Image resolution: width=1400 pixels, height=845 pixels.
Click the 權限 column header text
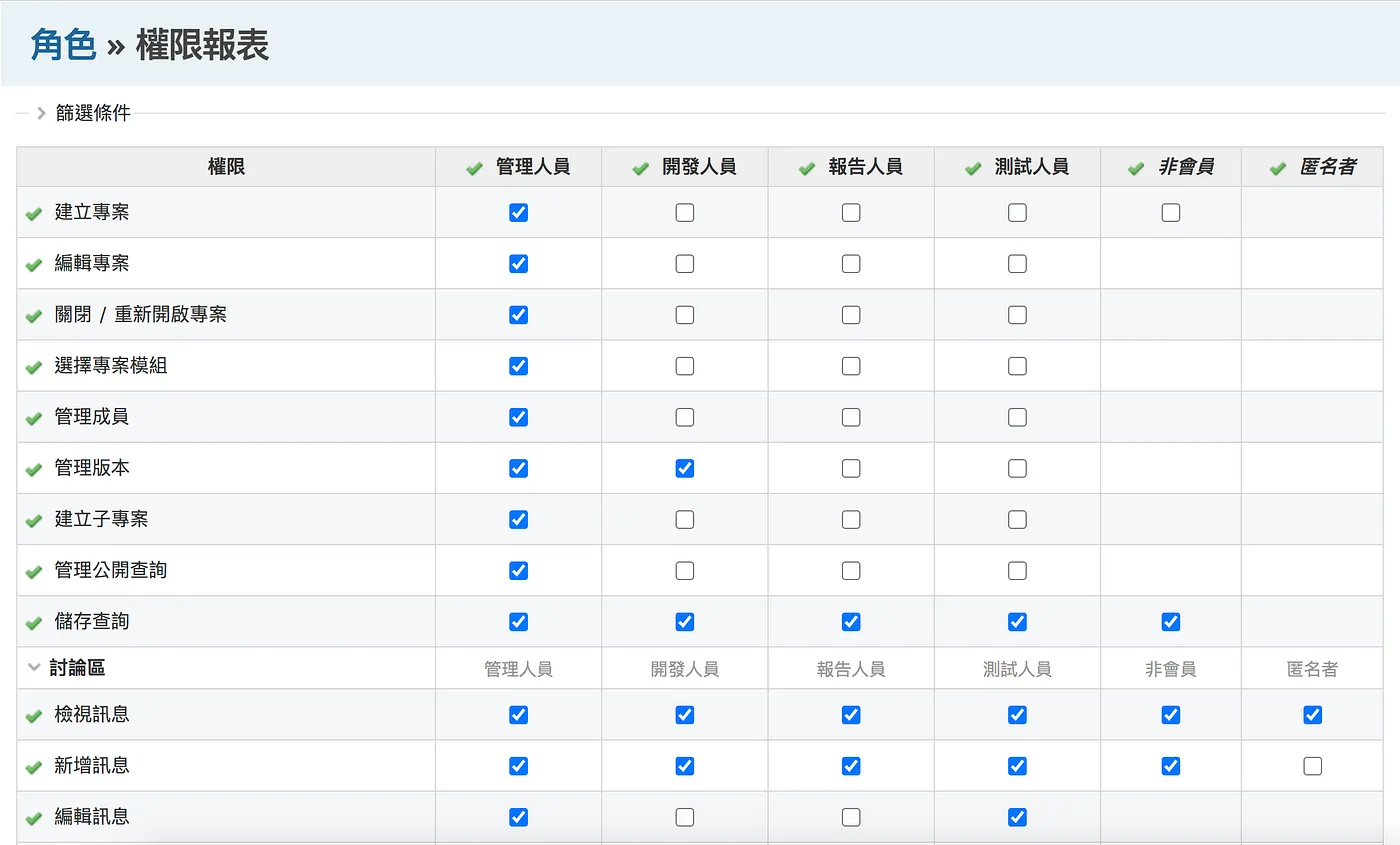(x=226, y=167)
